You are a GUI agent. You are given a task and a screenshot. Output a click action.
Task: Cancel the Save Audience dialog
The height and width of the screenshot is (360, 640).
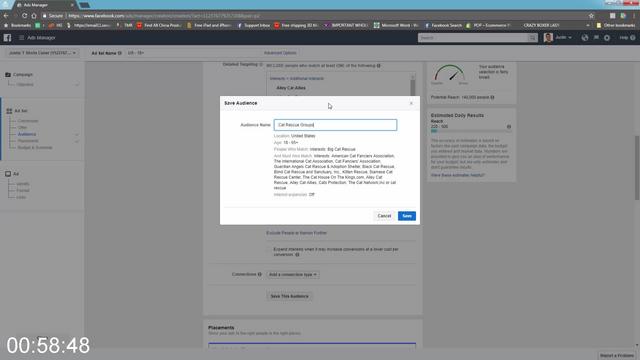pyautogui.click(x=384, y=216)
